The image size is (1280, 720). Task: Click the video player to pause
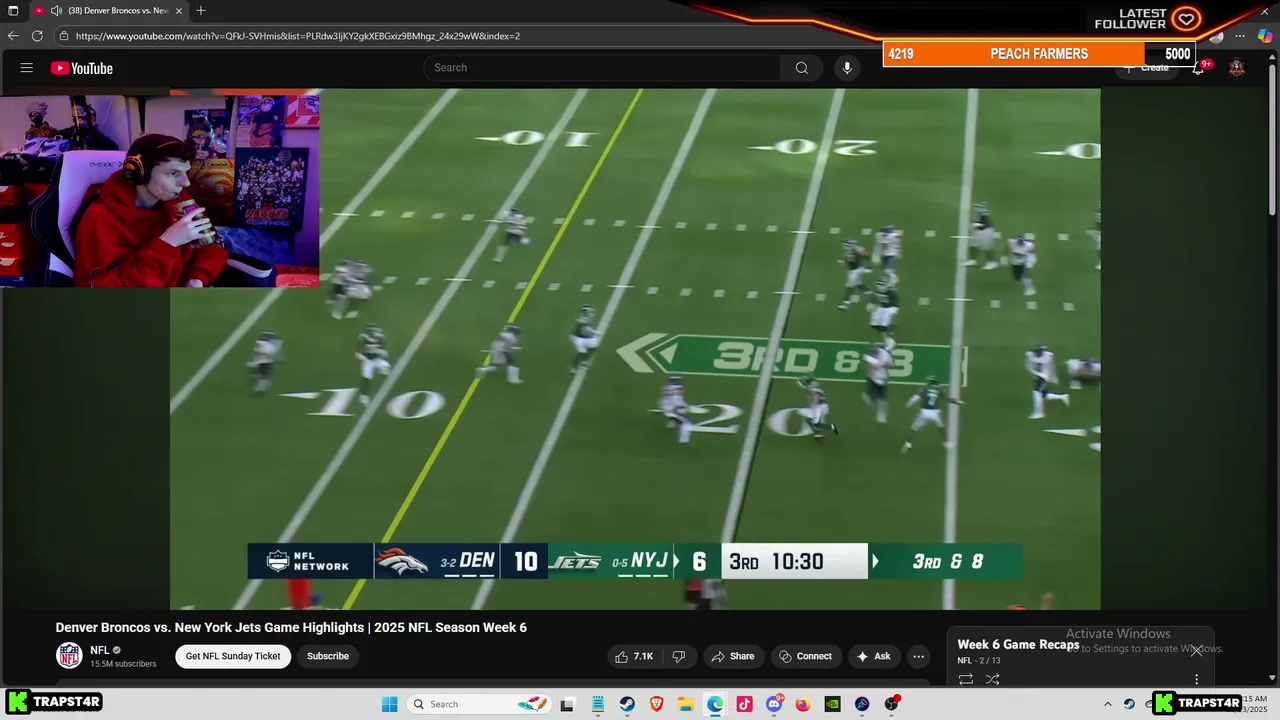coord(635,348)
